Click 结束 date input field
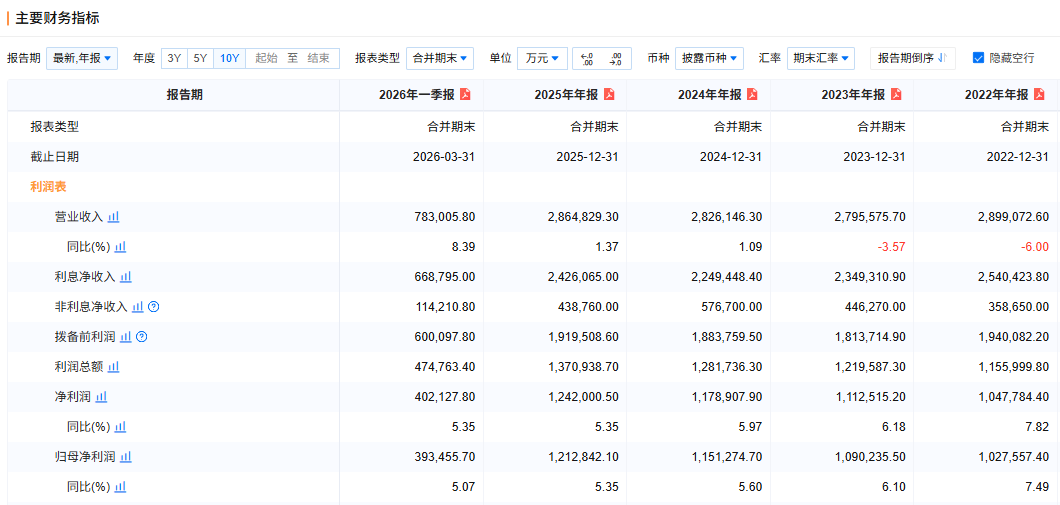This screenshot has width=1060, height=505. click(x=318, y=58)
